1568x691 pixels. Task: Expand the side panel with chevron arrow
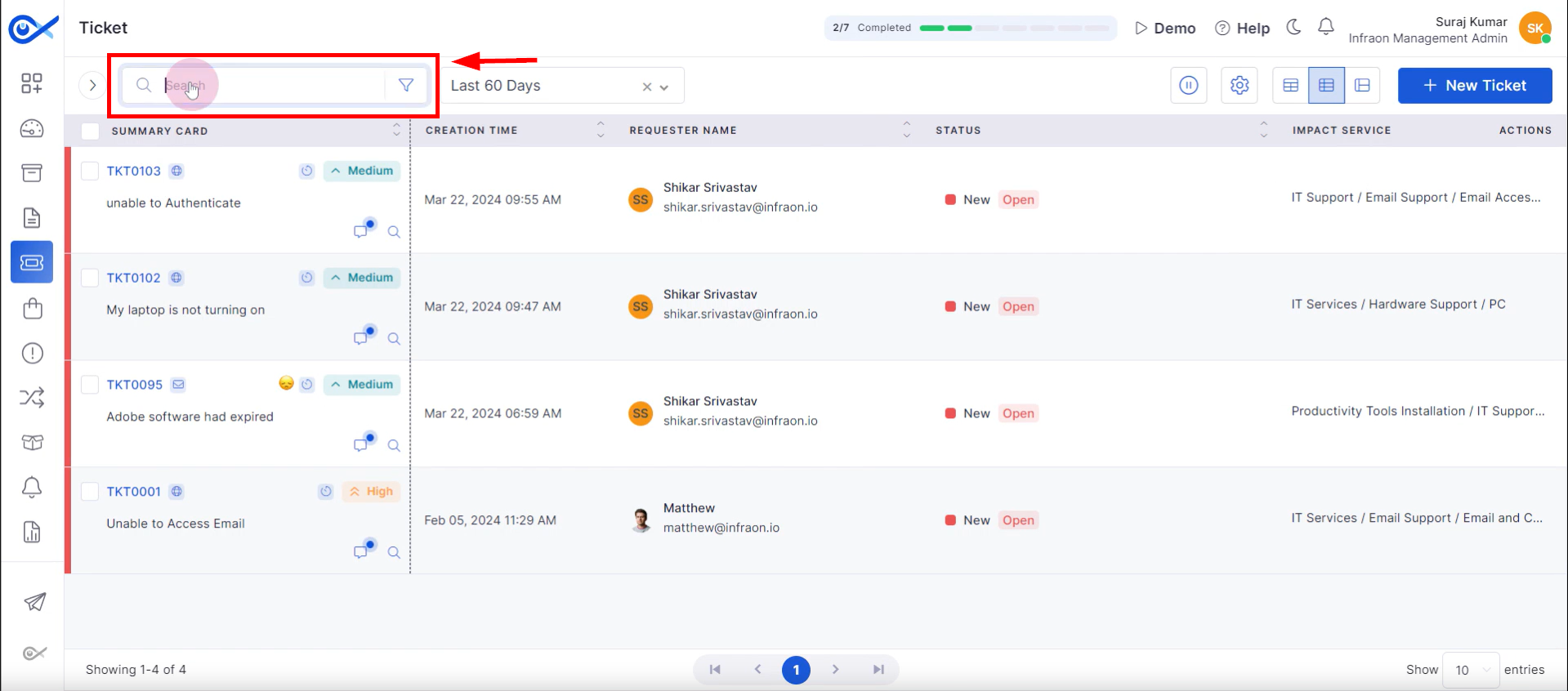(92, 85)
